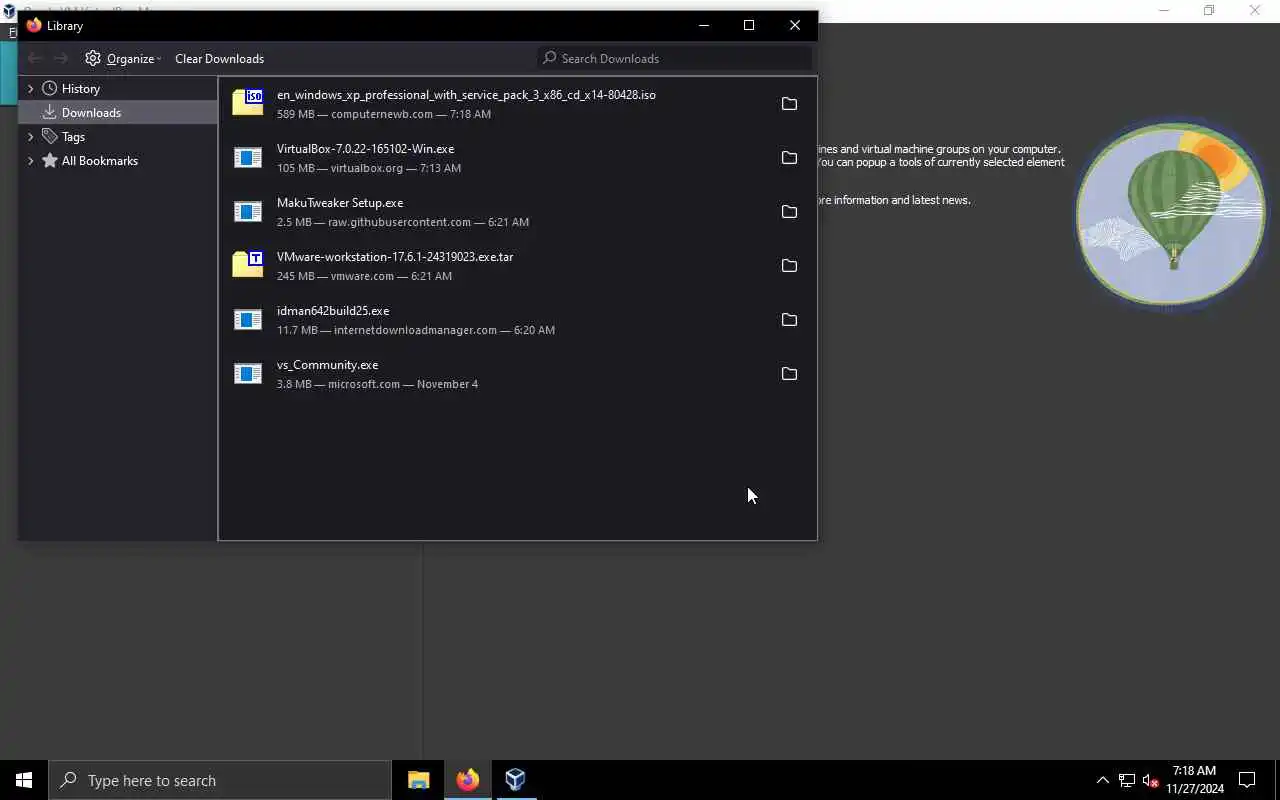Viewport: 1280px width, 800px height.
Task: Show folder for the VMware-workstation tar file
Action: point(789,266)
